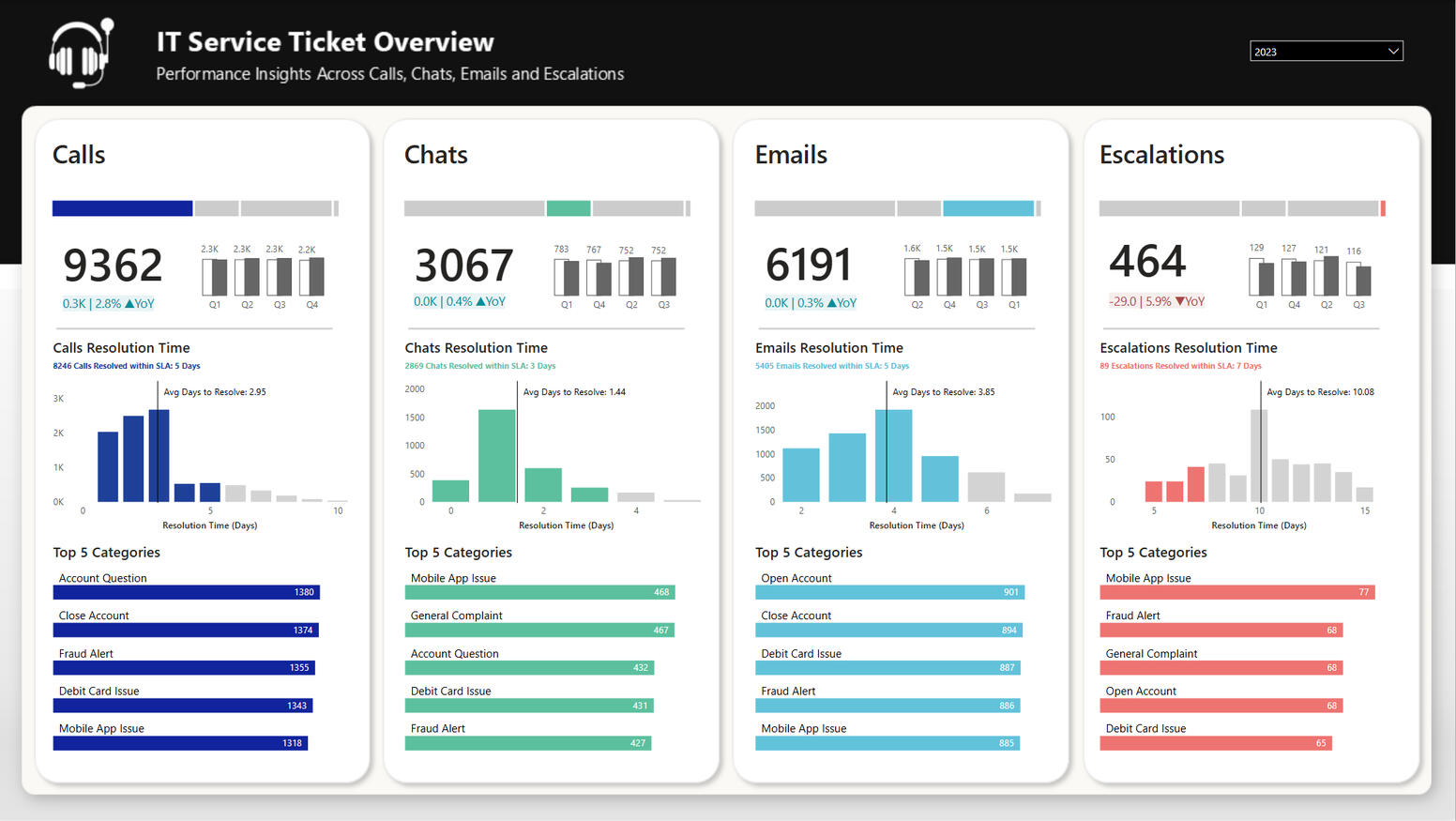Select Account Question bar in Calls
Image resolution: width=1456 pixels, height=821 pixels.
click(186, 592)
